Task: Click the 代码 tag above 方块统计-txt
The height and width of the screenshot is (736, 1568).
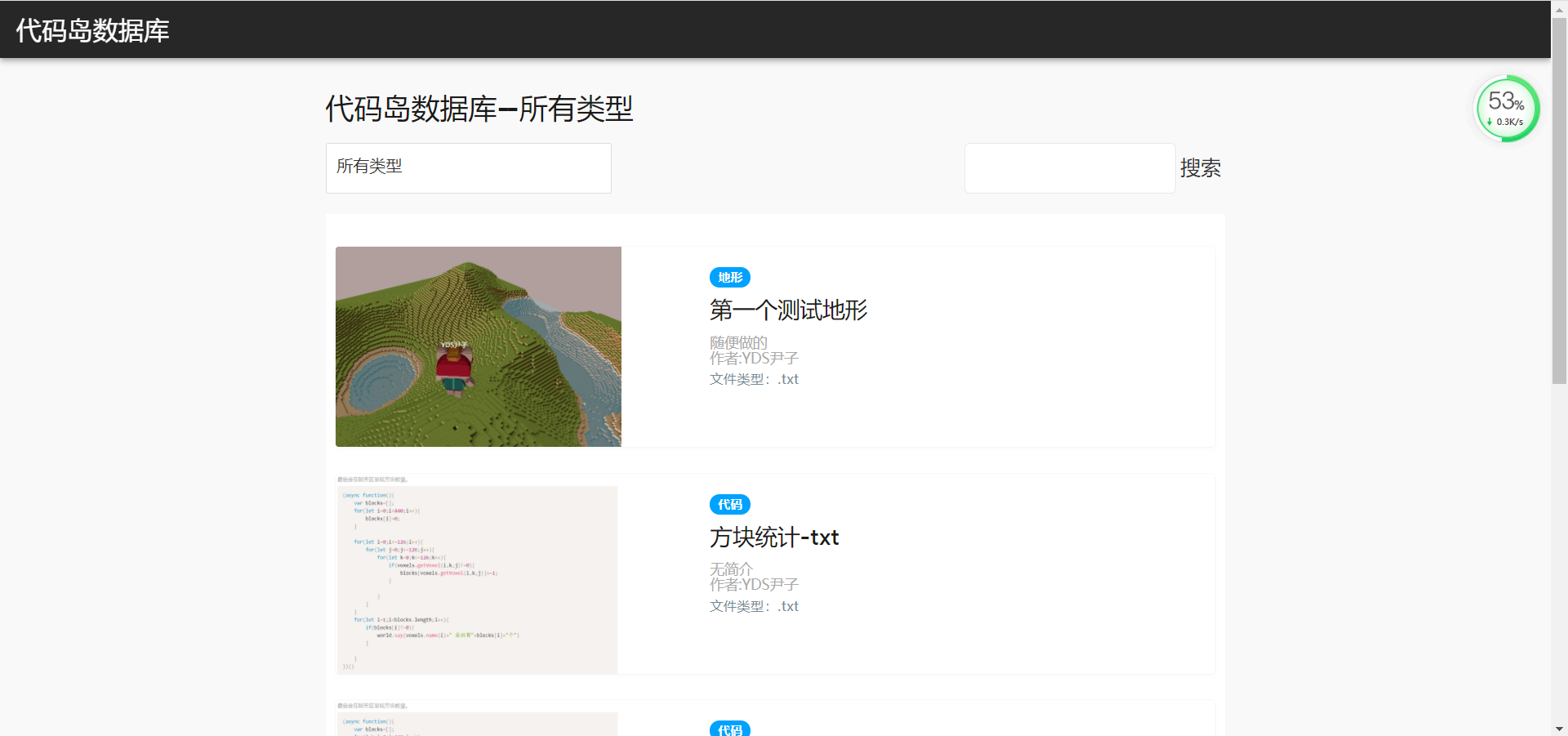Action: click(x=730, y=505)
